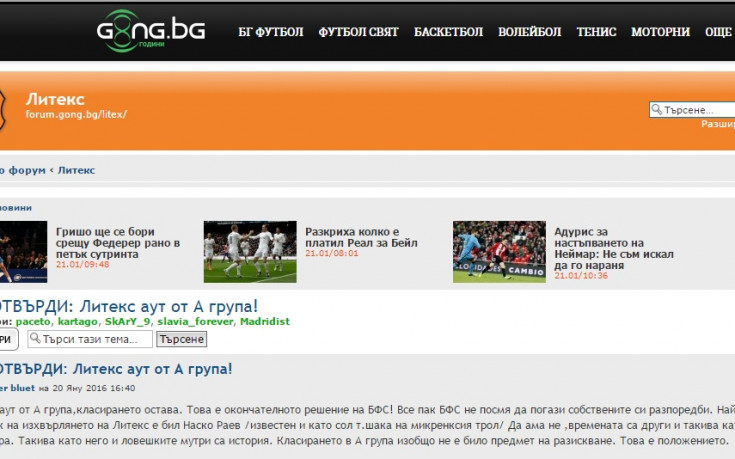This screenshot has width=735, height=459.
Task: Click timestamp 21.01/09:48
Action: point(82,264)
